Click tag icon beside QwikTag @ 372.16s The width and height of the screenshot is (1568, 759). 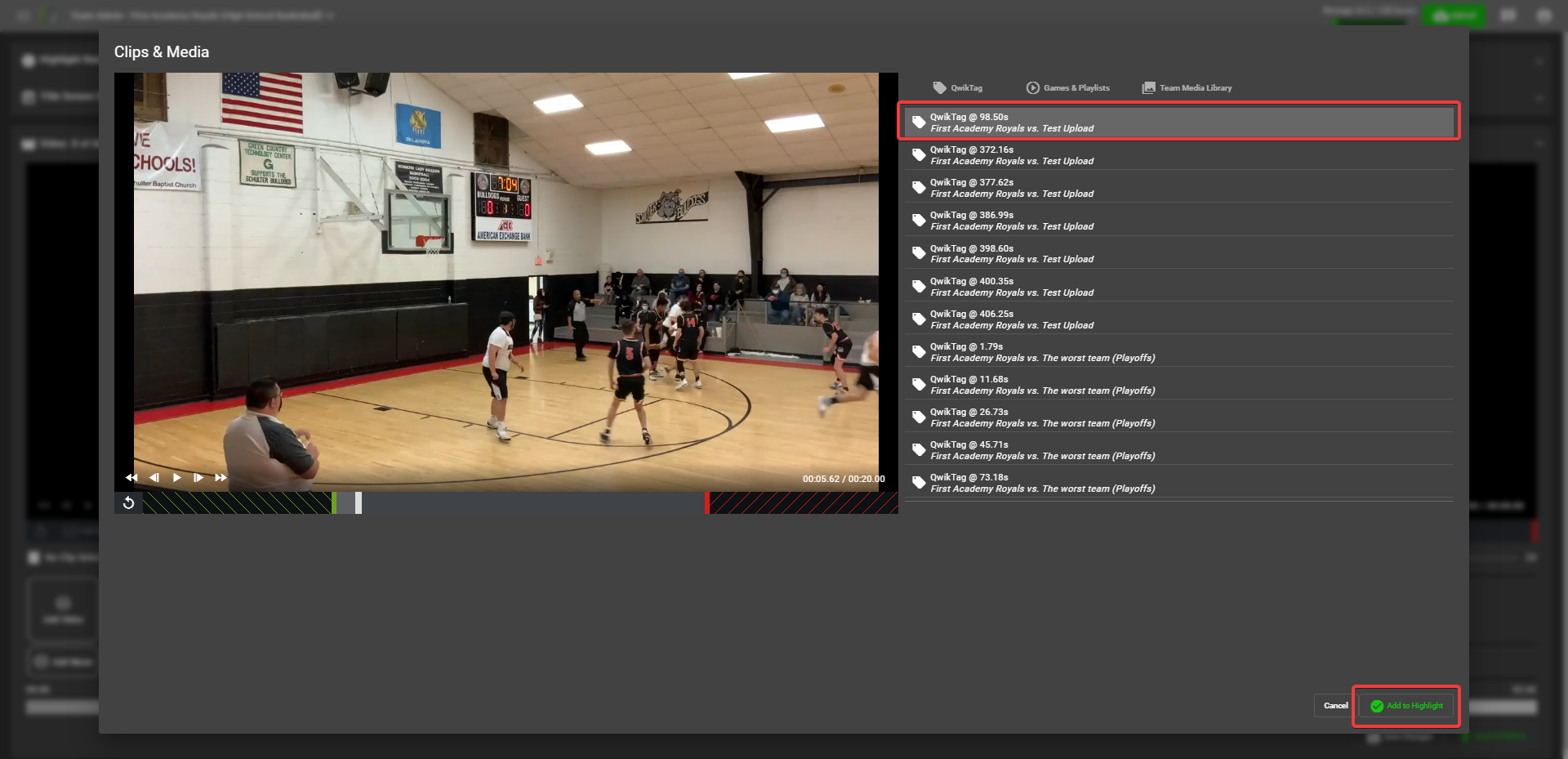pos(919,155)
